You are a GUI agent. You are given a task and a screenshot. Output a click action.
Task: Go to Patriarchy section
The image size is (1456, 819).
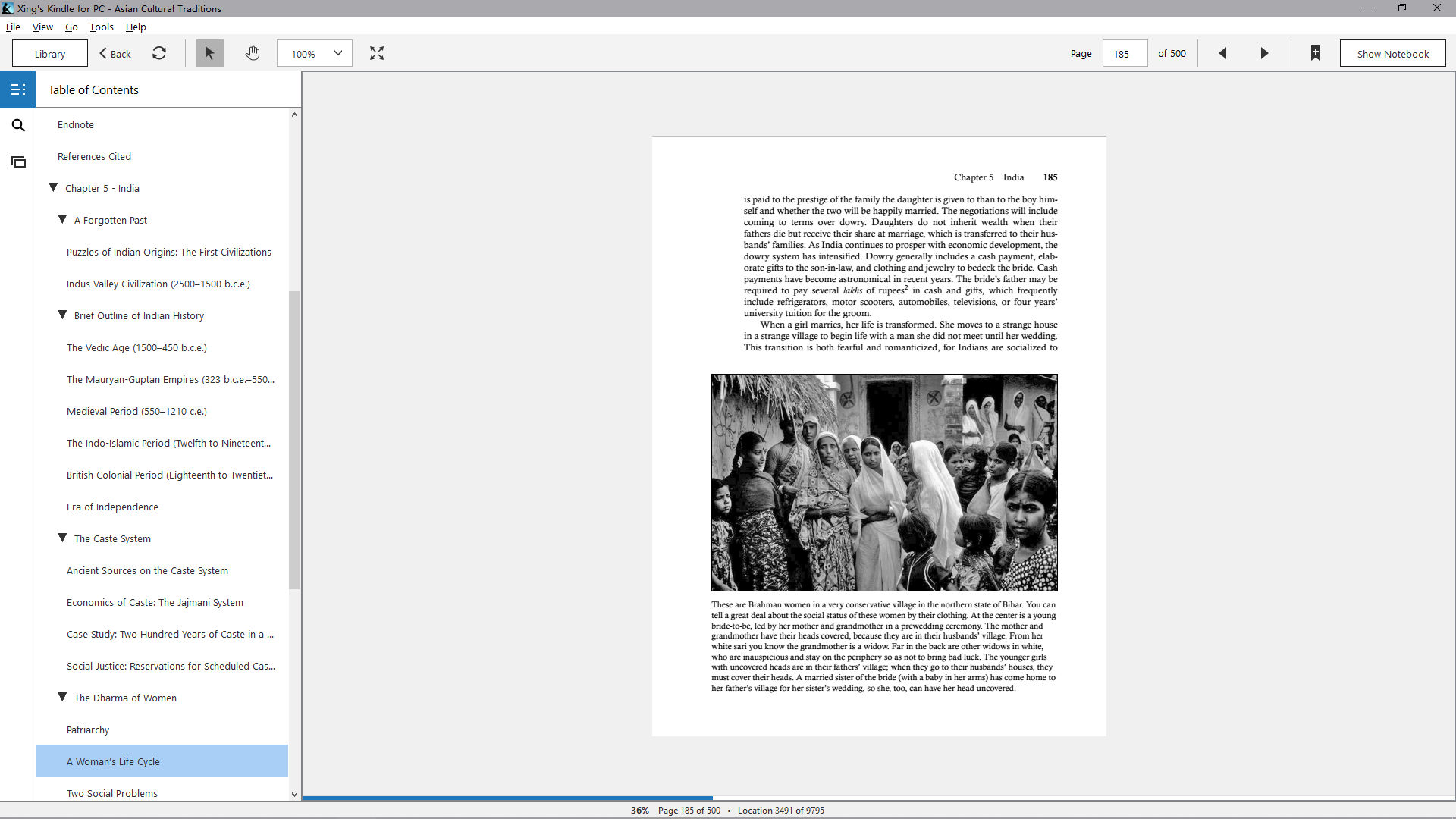tap(162, 730)
